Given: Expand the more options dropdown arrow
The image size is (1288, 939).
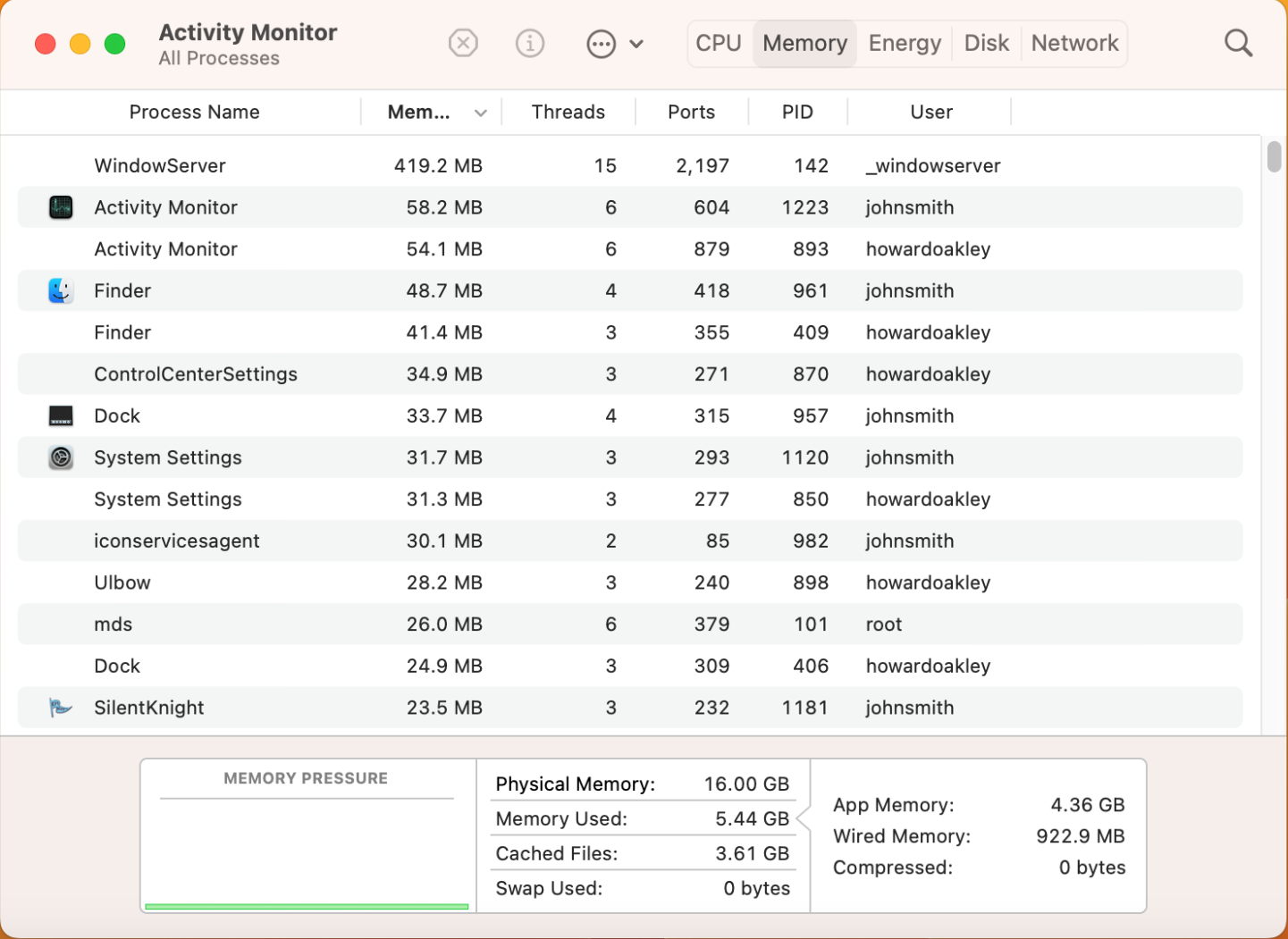Looking at the screenshot, I should click(x=636, y=42).
